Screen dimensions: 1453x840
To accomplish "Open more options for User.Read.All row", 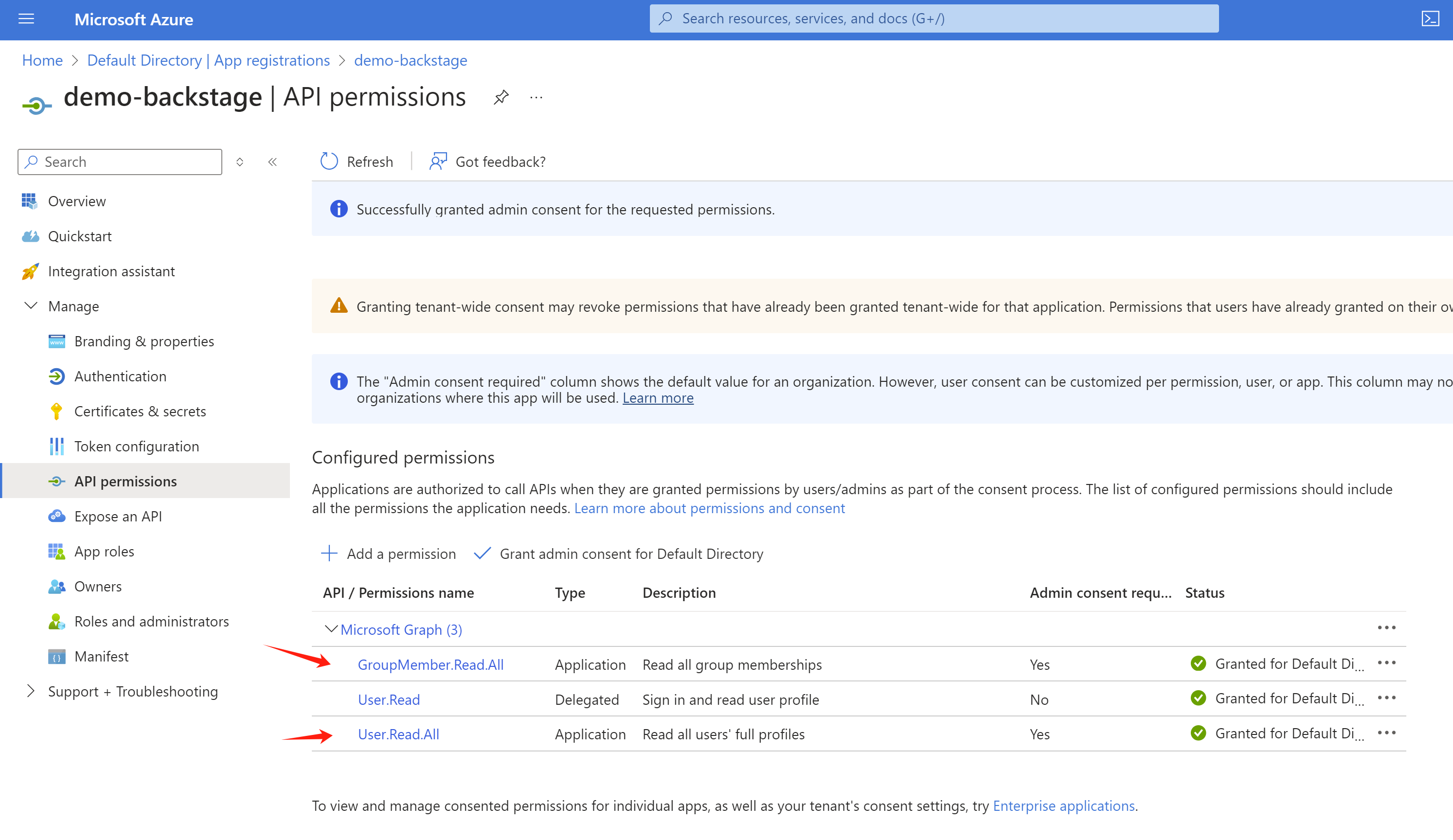I will click(x=1386, y=733).
